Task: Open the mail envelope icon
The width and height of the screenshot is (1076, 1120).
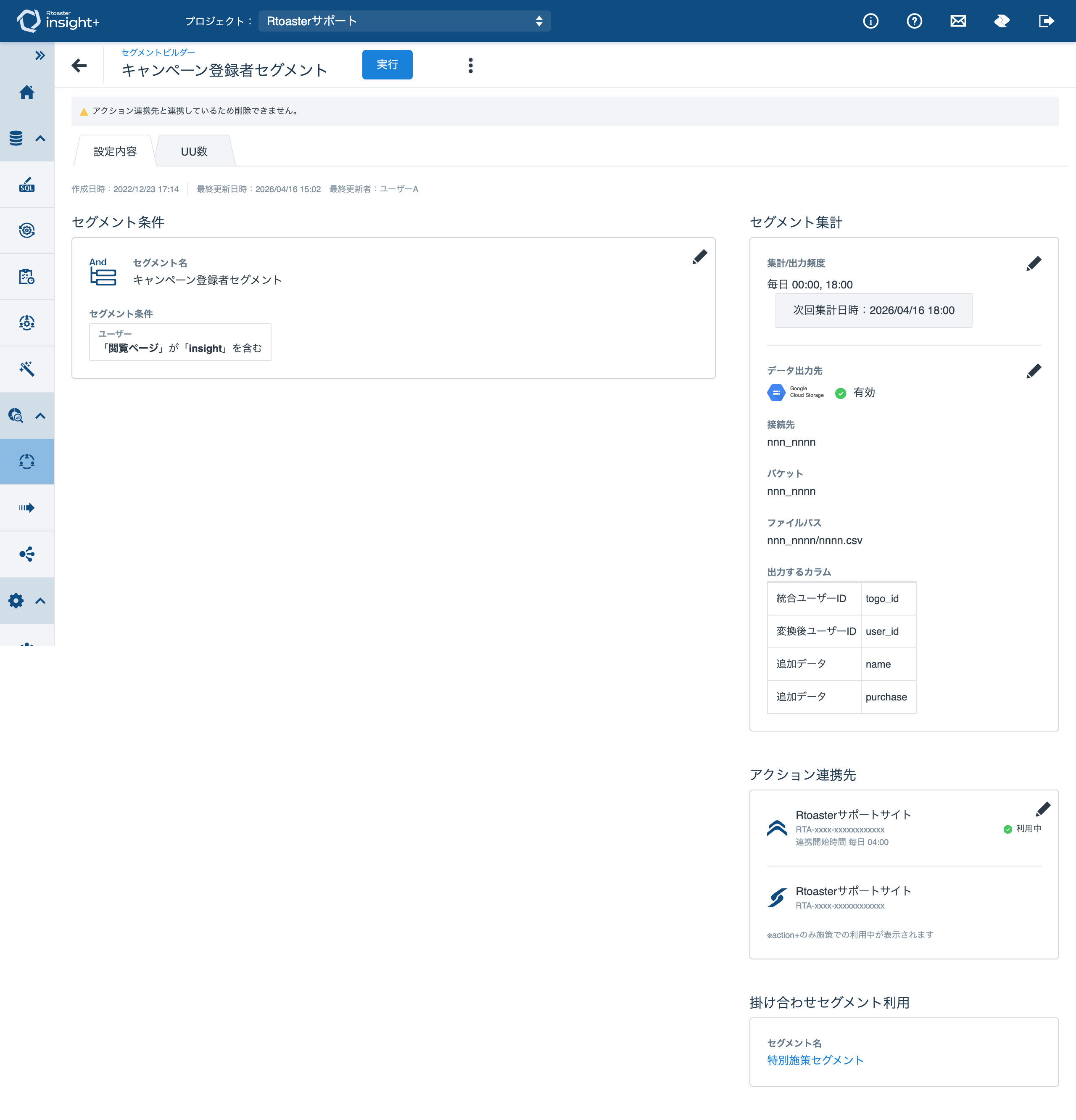Action: pos(958,21)
